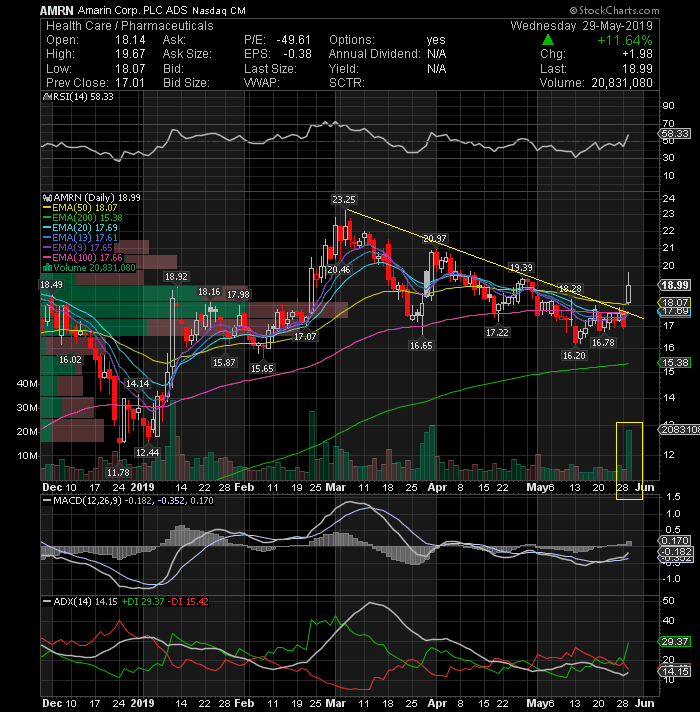Click the 15.65 low price label
Image resolution: width=700 pixels, height=712 pixels.
tap(262, 369)
